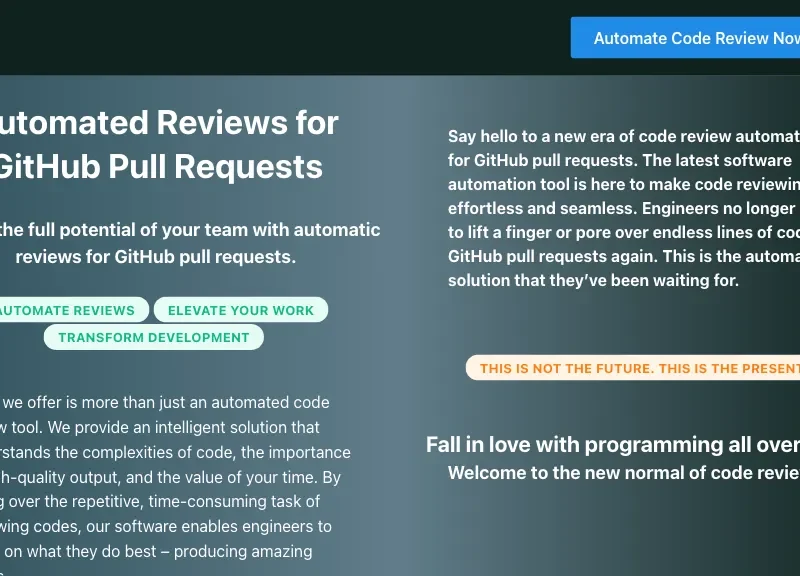
Task: Click 'to lift a finger or pore over' line
Action: 623,232
